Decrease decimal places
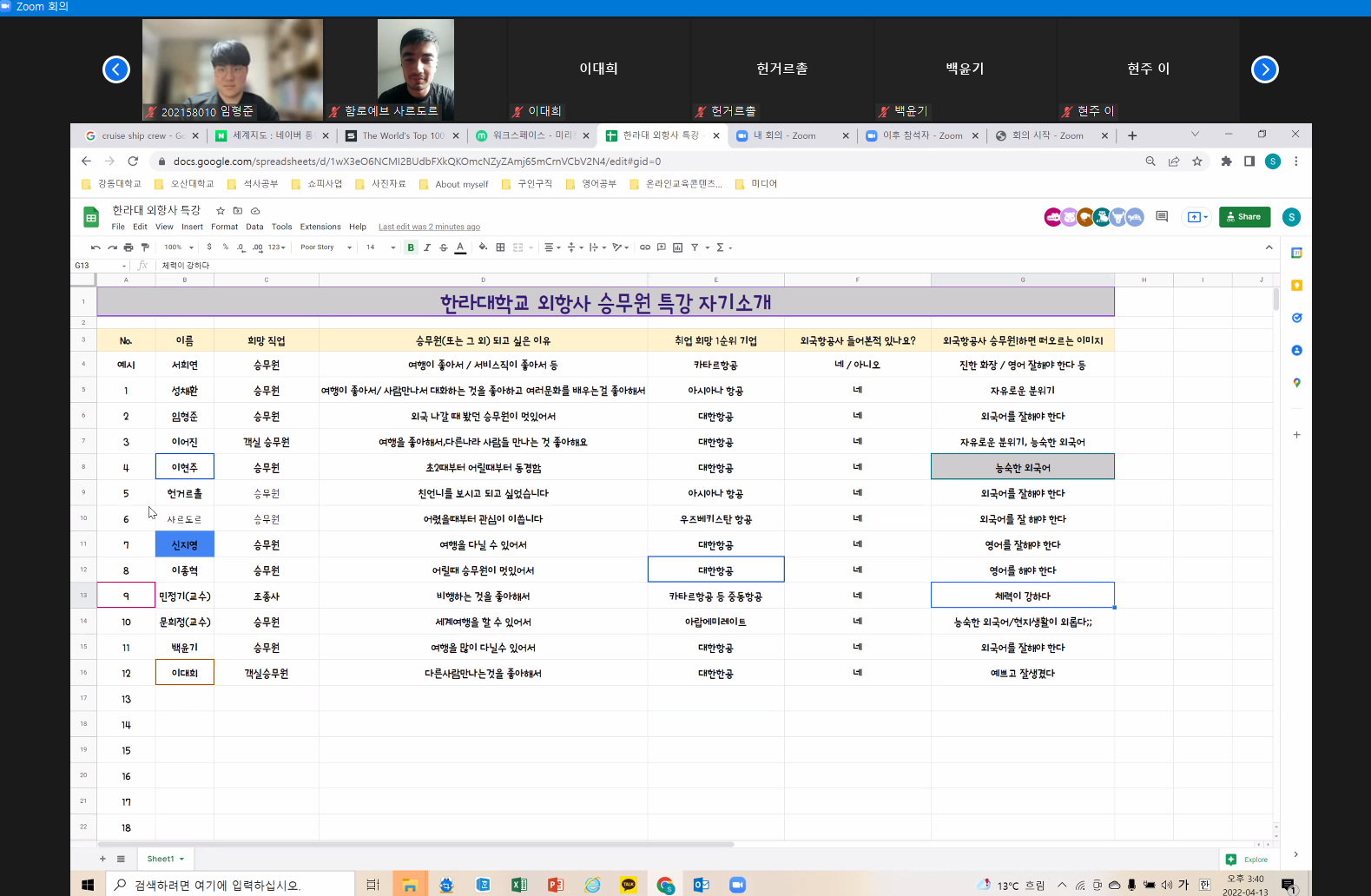This screenshot has width=1371, height=896. pos(241,247)
